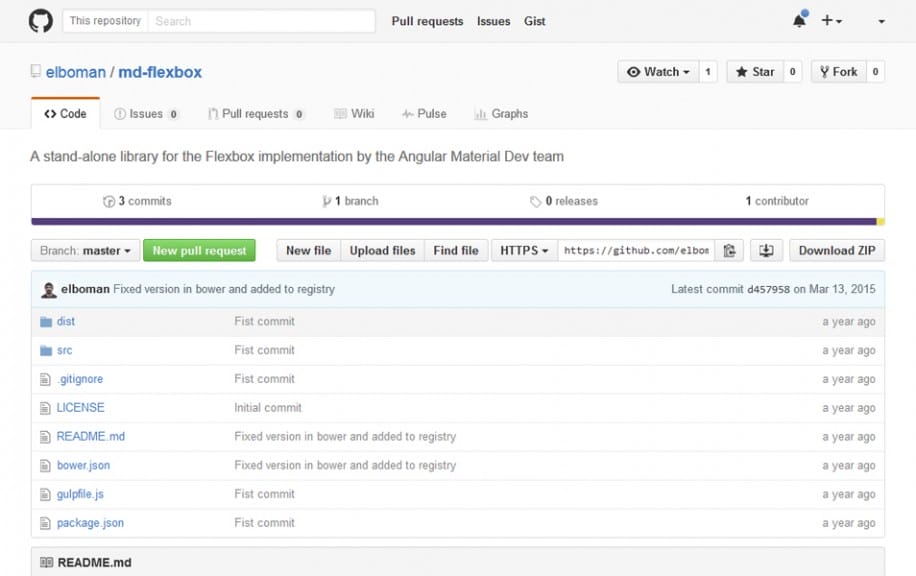
Task: Open notifications via the bell icon
Action: tap(797, 20)
